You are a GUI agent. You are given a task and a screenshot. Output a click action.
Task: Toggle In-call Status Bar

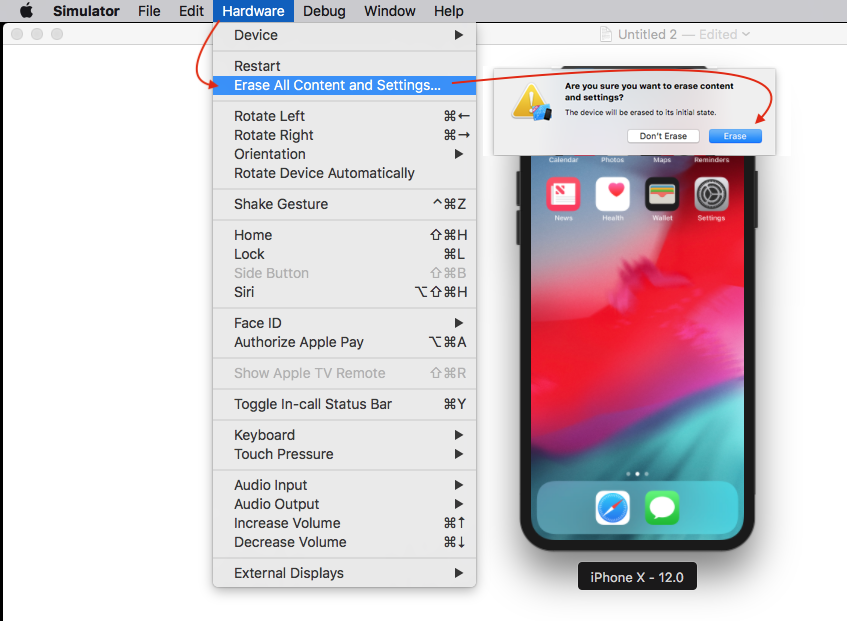(344, 404)
